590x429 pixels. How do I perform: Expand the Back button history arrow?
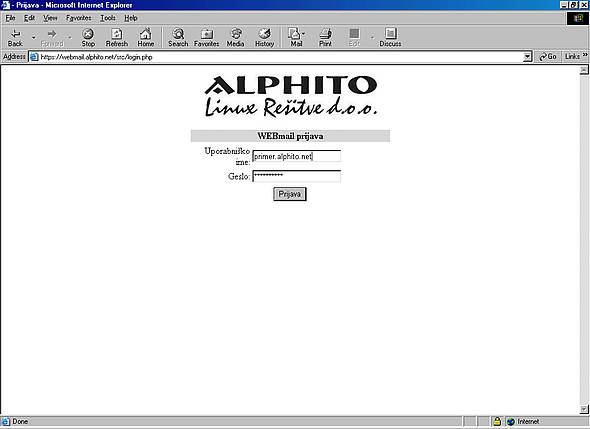(x=33, y=37)
